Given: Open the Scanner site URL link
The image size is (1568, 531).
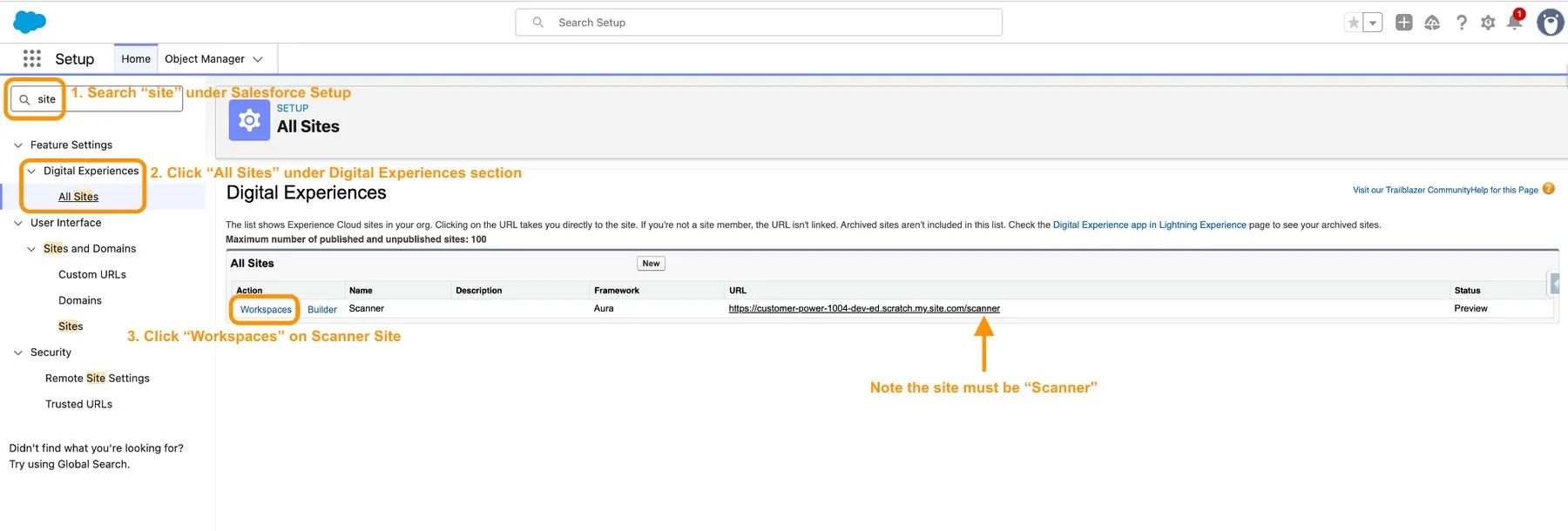Looking at the screenshot, I should pos(864,308).
